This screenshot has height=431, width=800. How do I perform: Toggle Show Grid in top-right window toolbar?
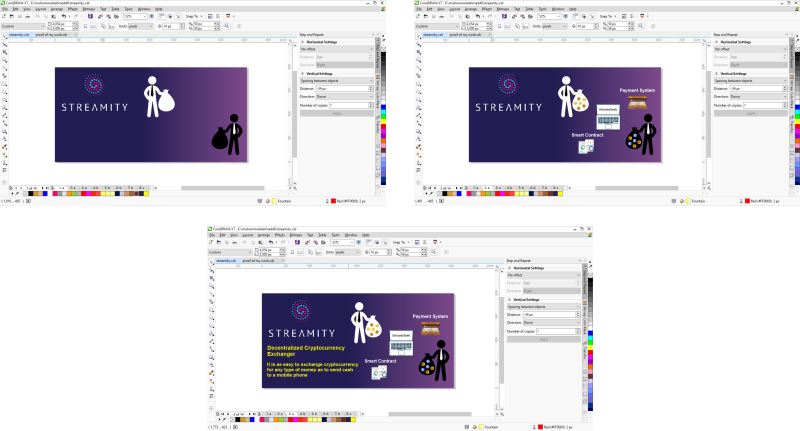[x=584, y=16]
